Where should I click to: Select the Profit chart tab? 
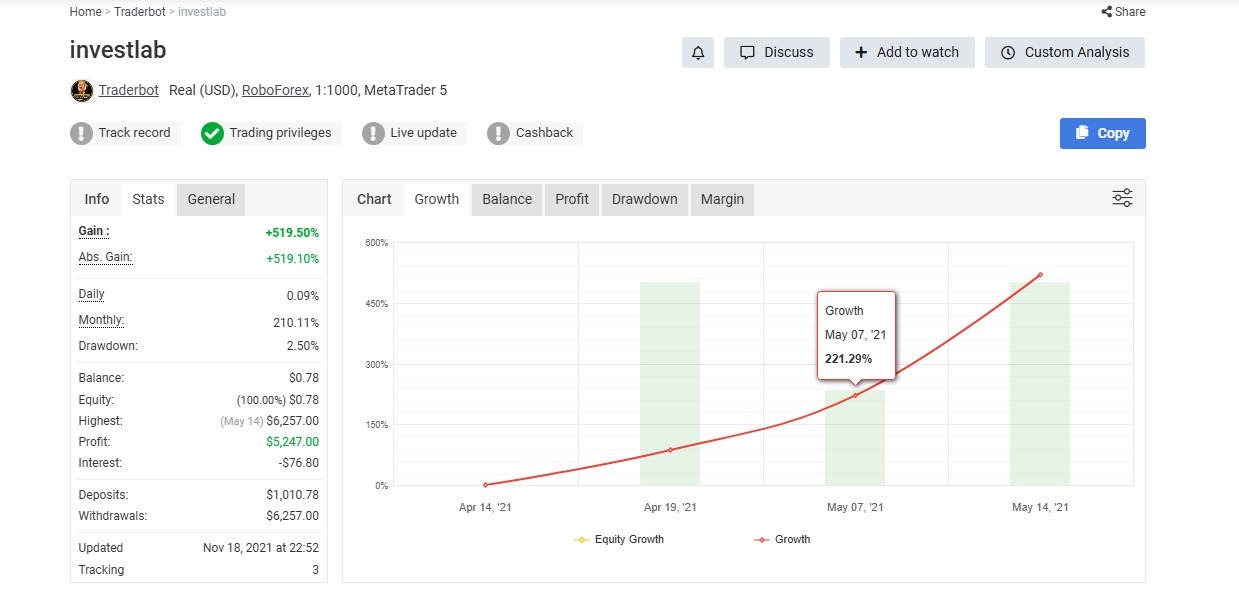point(572,199)
